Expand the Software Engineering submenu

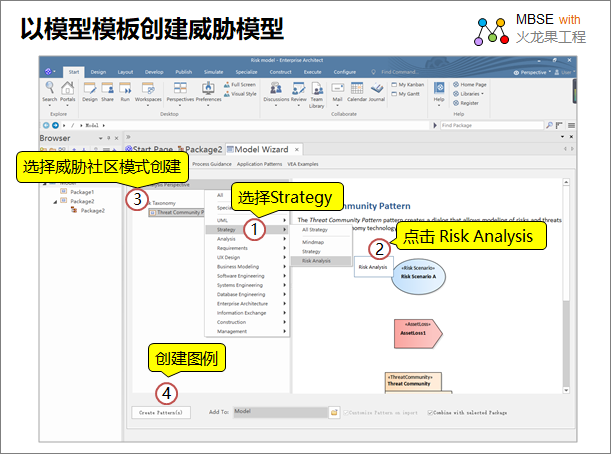point(247,276)
